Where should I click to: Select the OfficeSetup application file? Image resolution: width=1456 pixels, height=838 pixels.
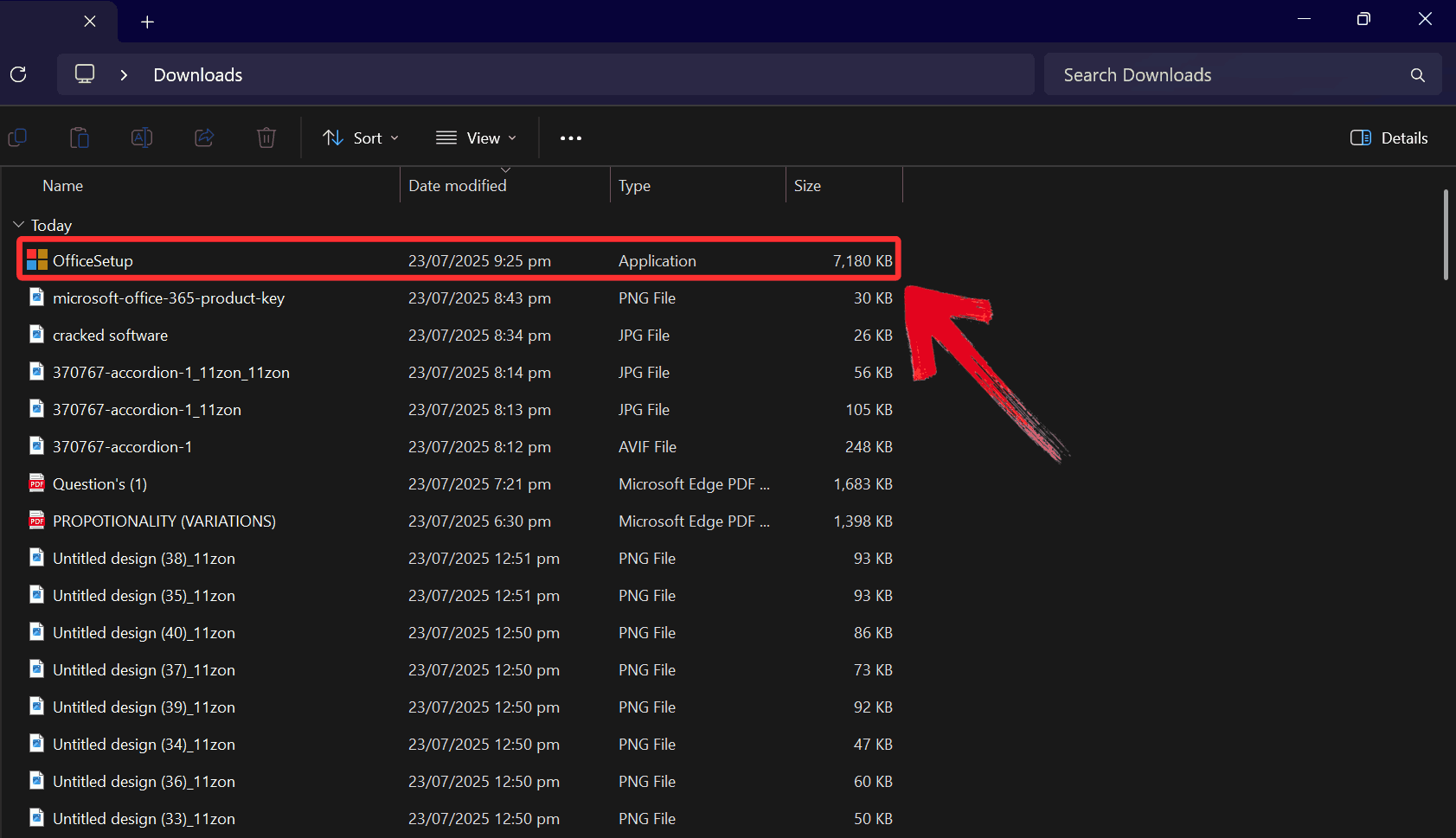pyautogui.click(x=93, y=260)
